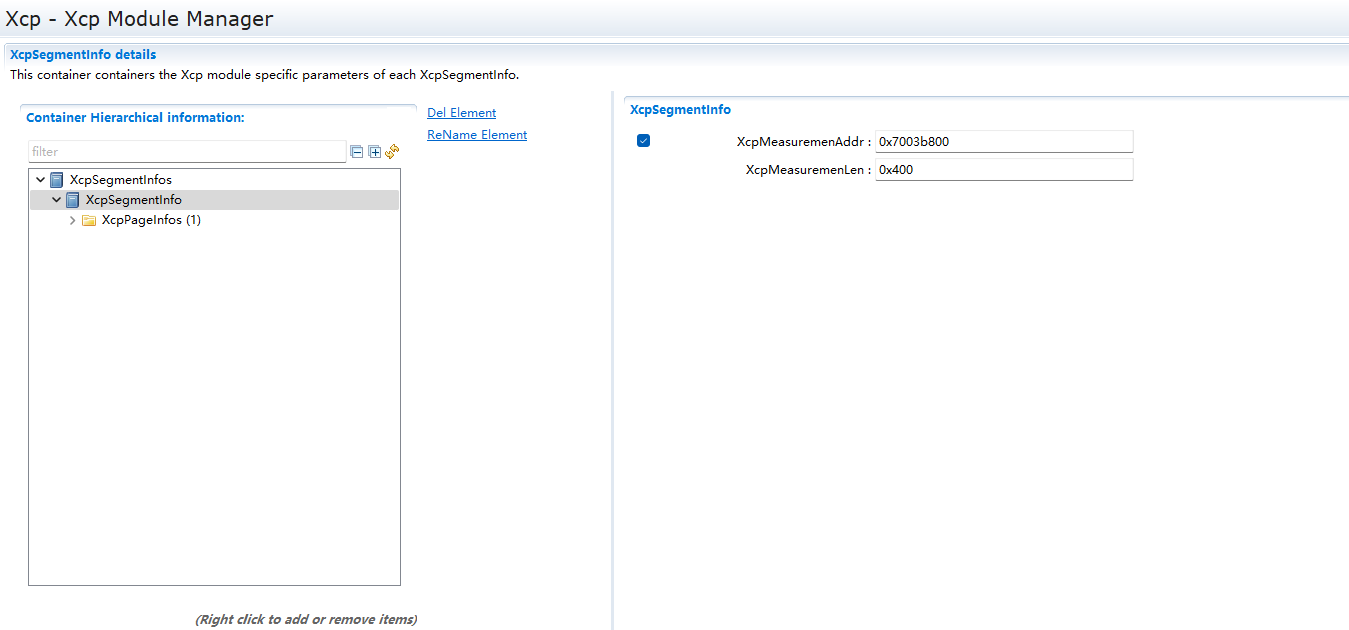Click the XcpSegmentInfo container icon

click(x=73, y=200)
